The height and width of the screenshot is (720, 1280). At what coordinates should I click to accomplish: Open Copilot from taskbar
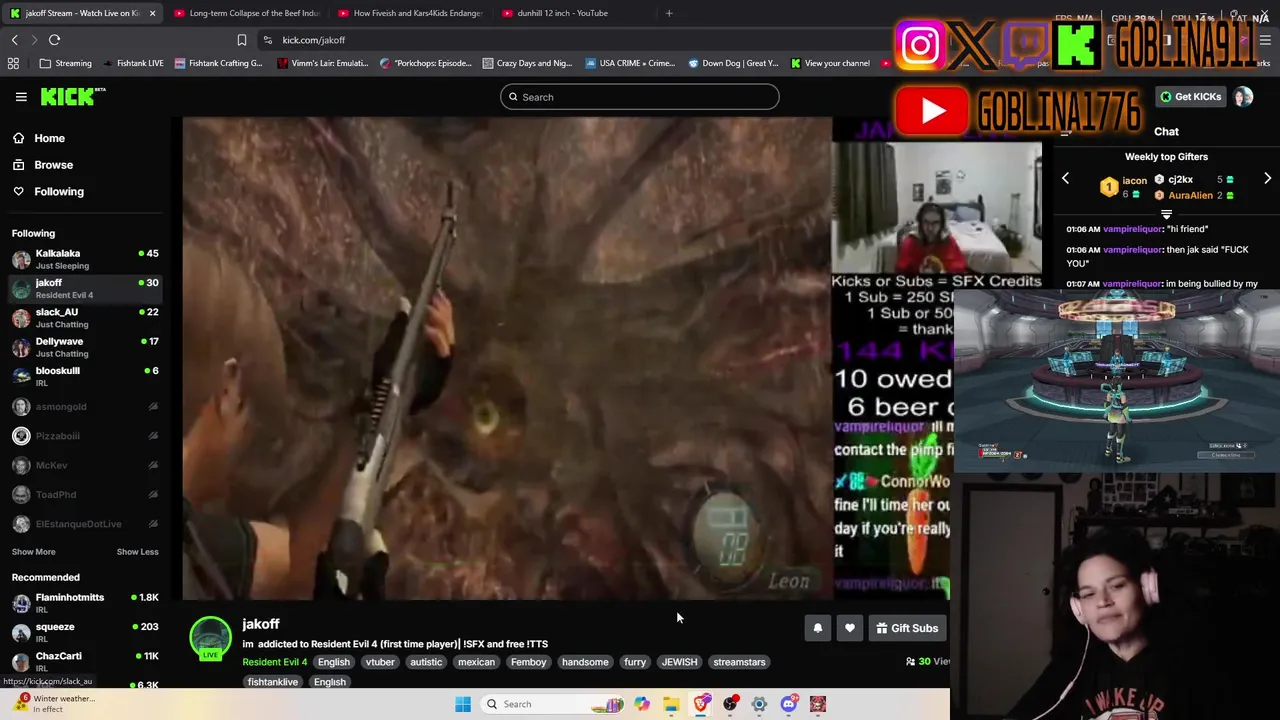[642, 704]
